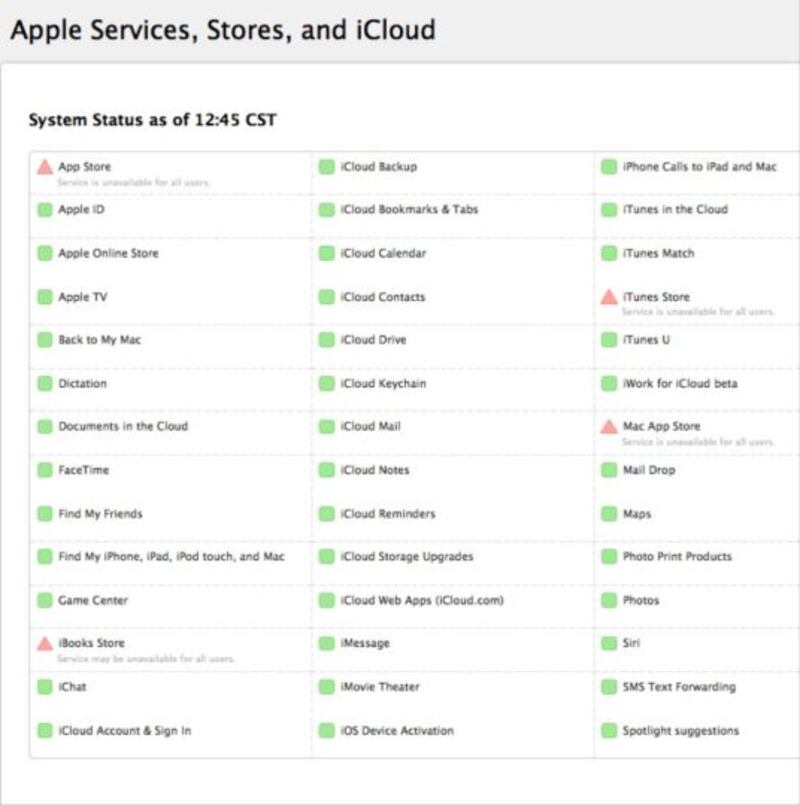800x805 pixels.
Task: Click the iCloud Notes label
Action: 375,470
